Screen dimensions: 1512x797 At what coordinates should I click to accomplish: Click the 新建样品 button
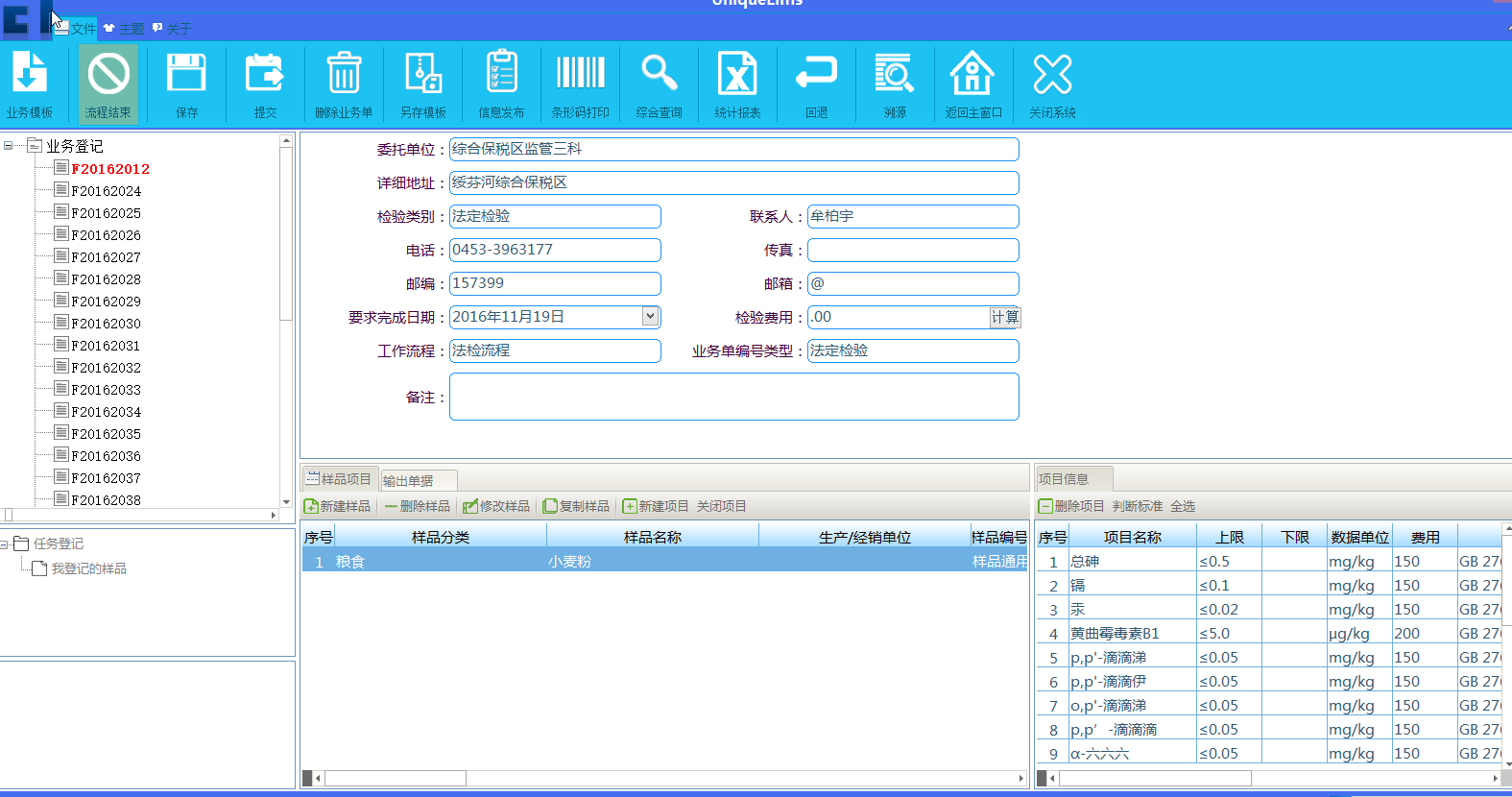click(337, 506)
